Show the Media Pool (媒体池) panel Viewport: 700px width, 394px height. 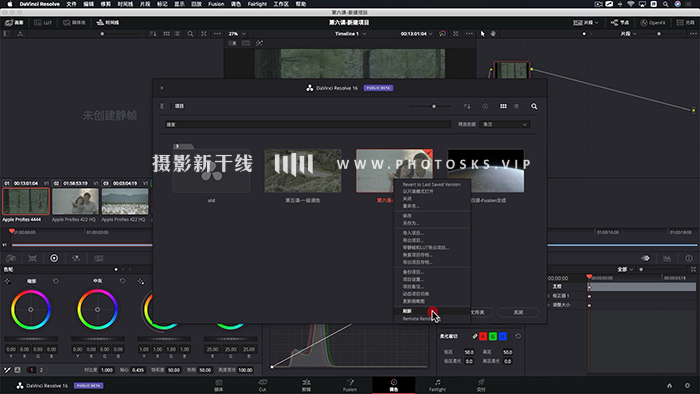point(74,22)
